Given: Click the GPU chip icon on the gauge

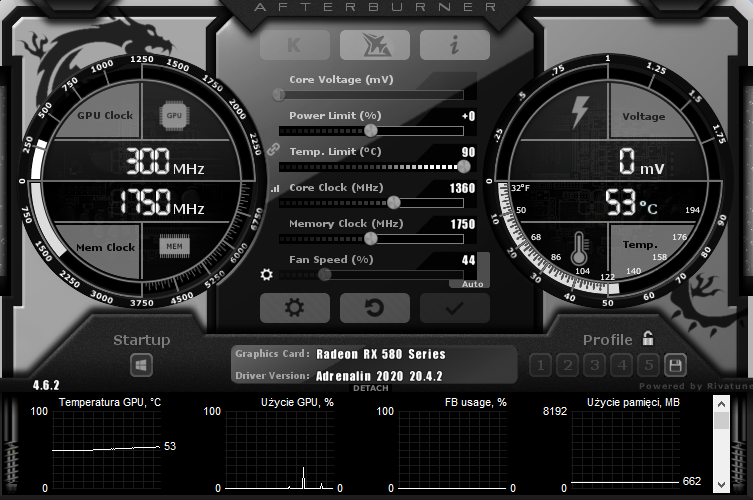Looking at the screenshot, I should pos(174,115).
